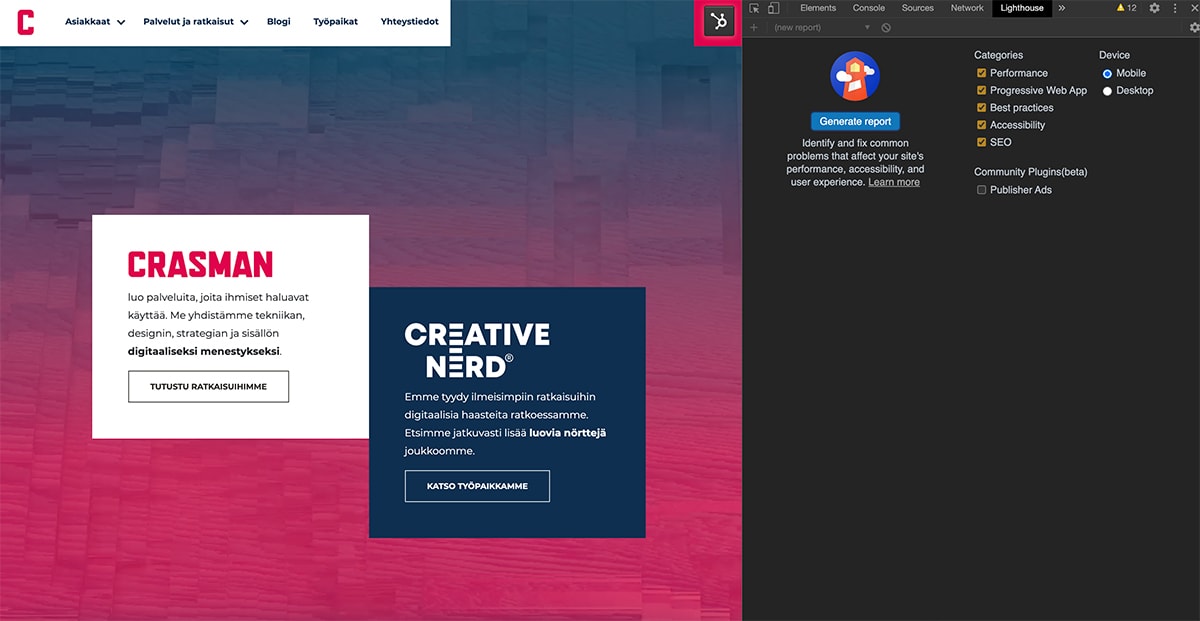The width and height of the screenshot is (1200, 621).
Task: Click the bold text 'luovia nörttejä'
Action: point(568,433)
